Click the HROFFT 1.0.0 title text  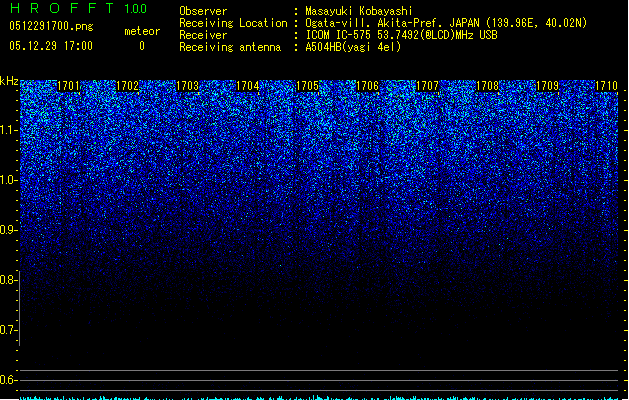78,8
